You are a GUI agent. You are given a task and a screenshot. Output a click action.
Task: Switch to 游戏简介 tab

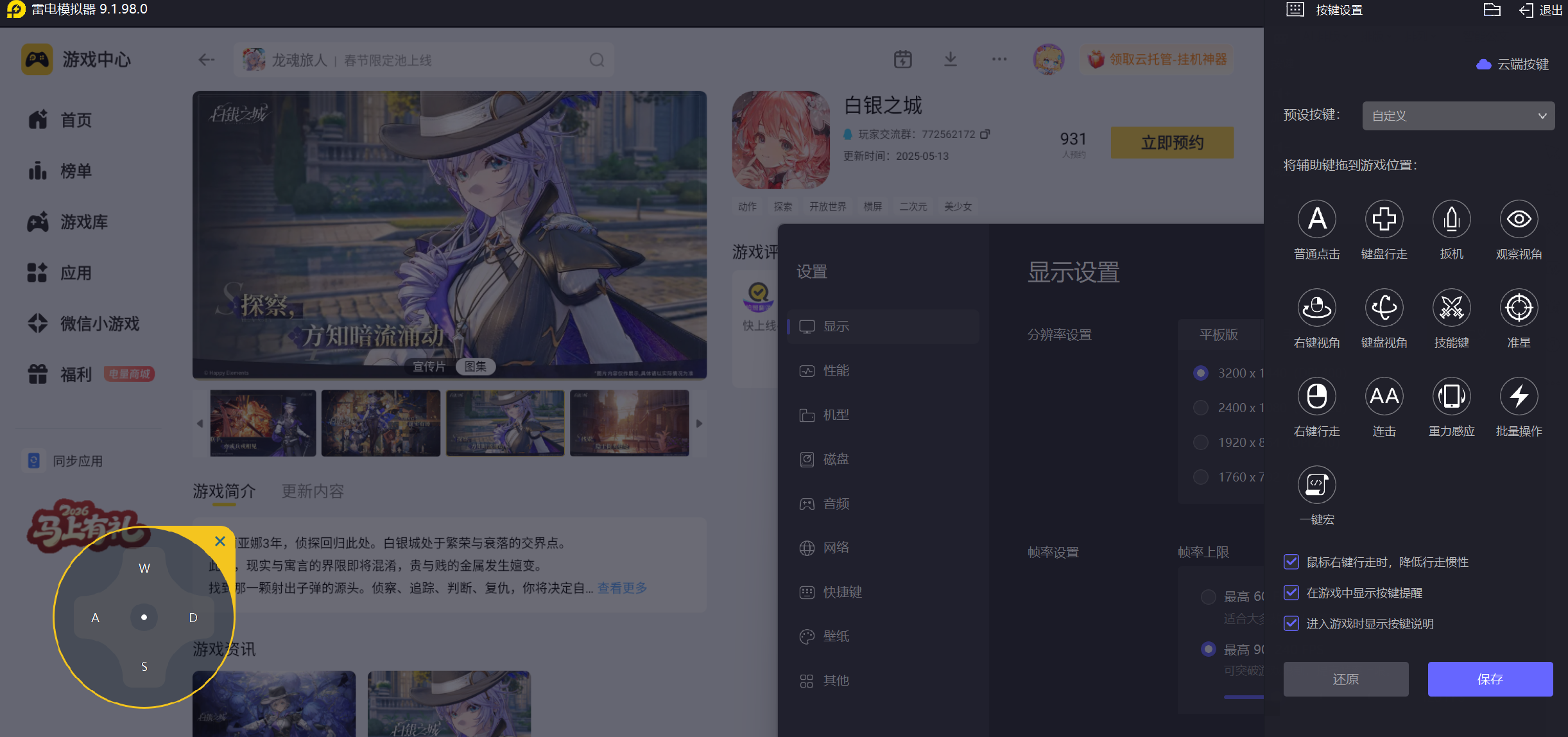pyautogui.click(x=224, y=491)
